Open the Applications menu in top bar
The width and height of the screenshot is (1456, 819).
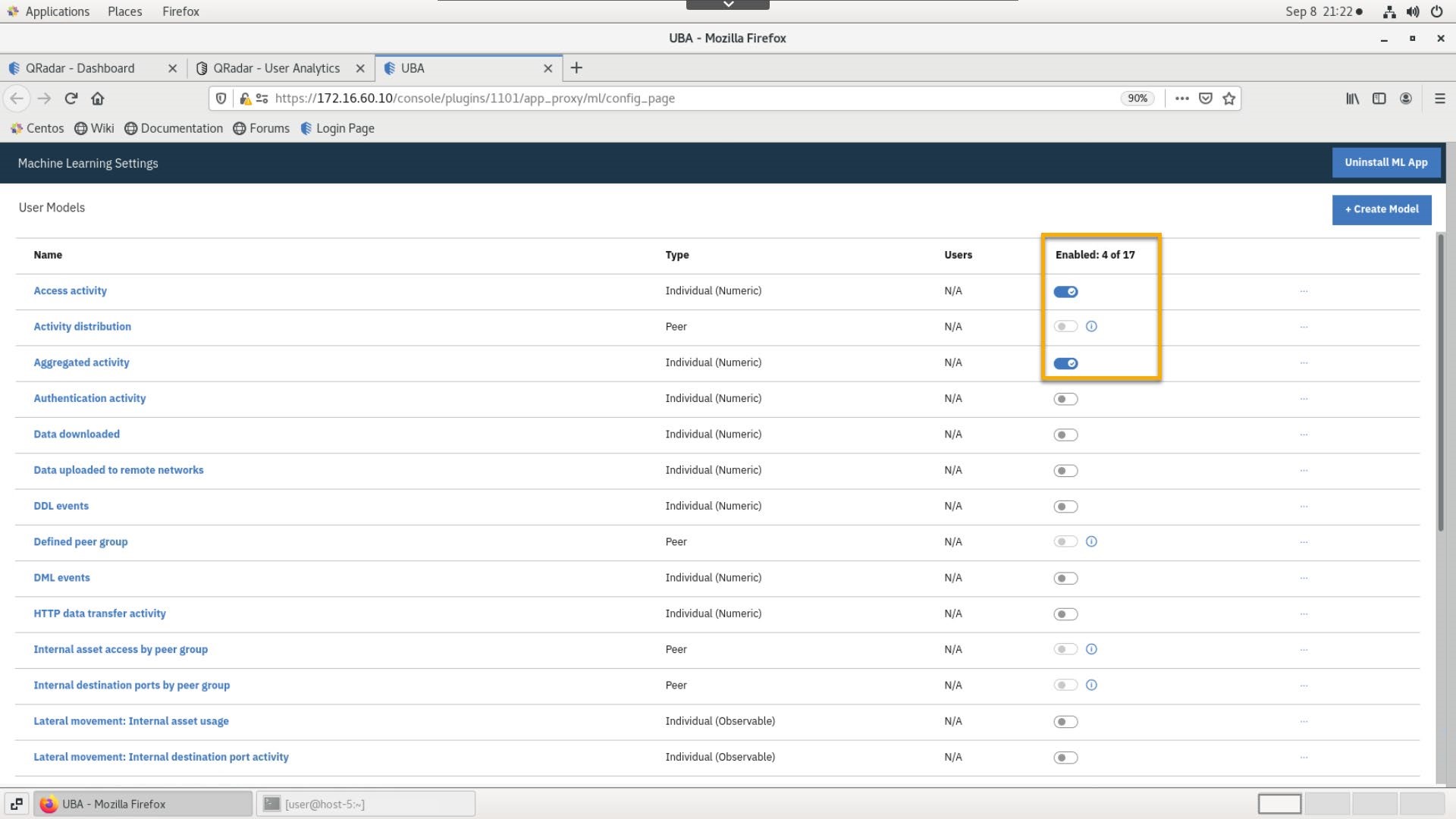pyautogui.click(x=57, y=11)
